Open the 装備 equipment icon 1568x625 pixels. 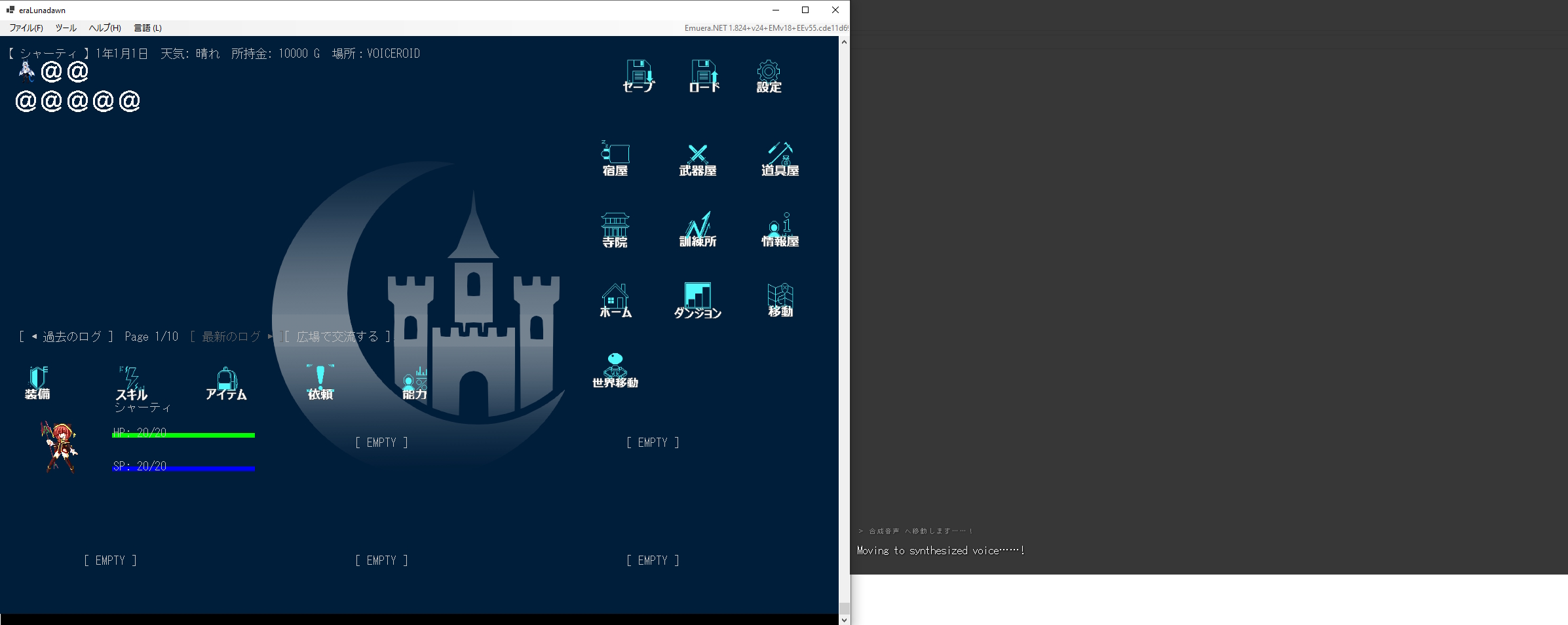[x=37, y=383]
